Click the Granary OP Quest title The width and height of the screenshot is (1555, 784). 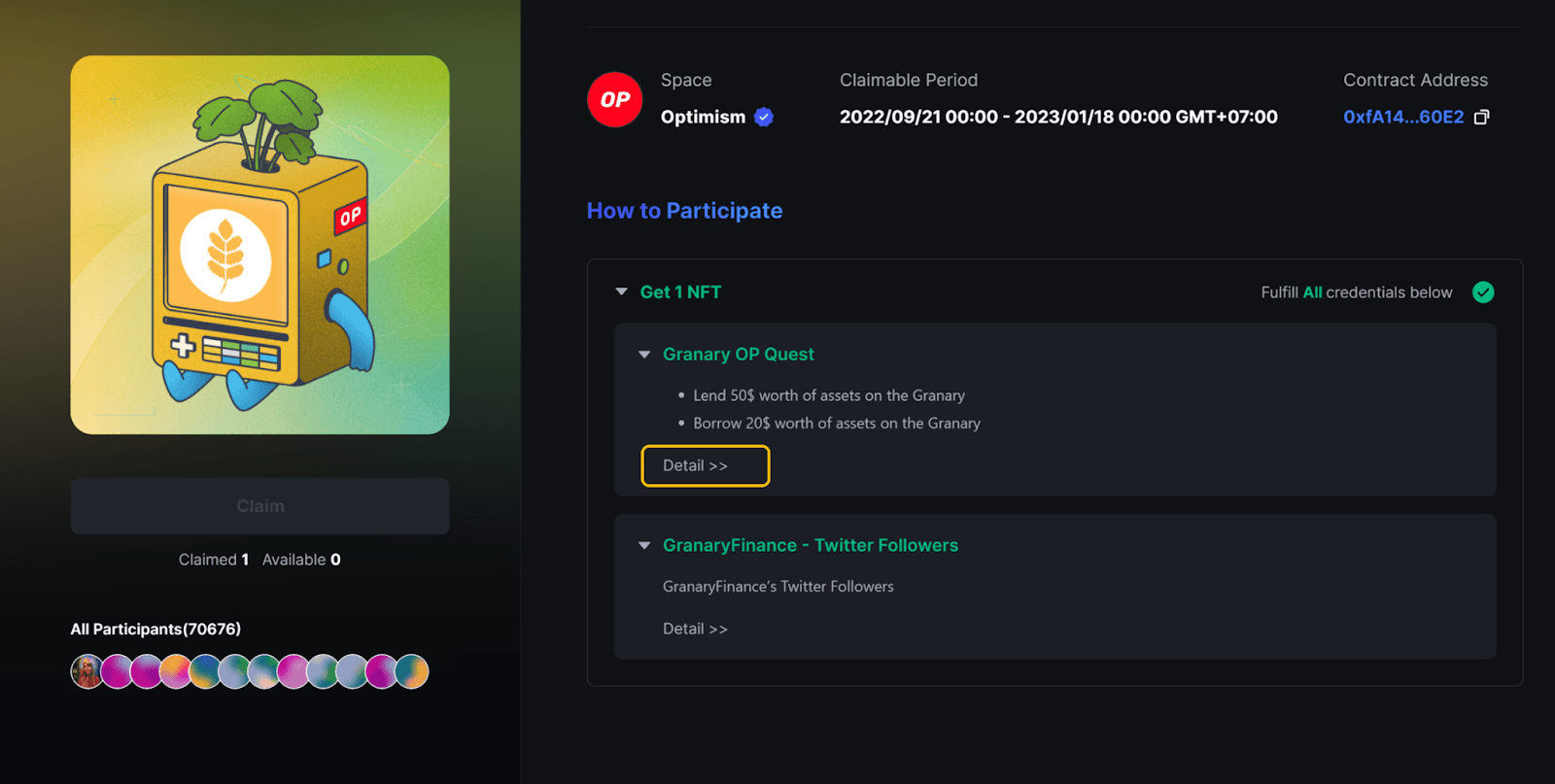pyautogui.click(x=739, y=355)
